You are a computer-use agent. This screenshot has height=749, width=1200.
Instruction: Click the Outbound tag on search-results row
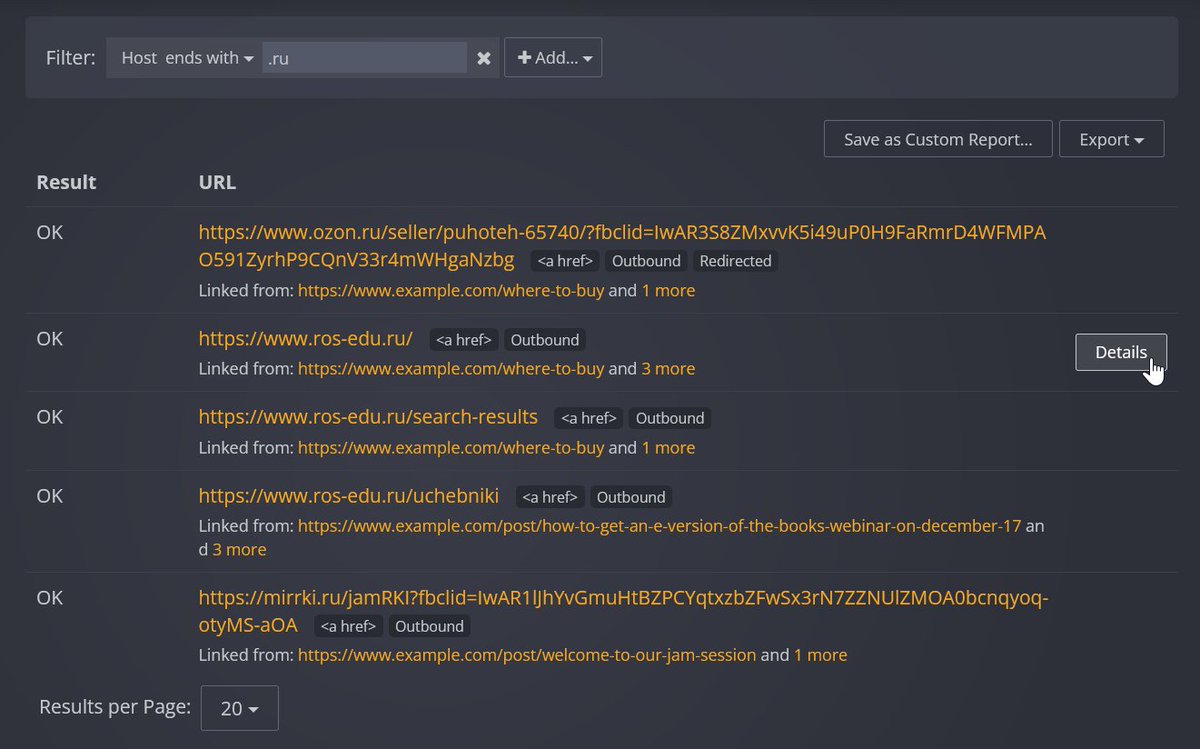click(x=670, y=418)
